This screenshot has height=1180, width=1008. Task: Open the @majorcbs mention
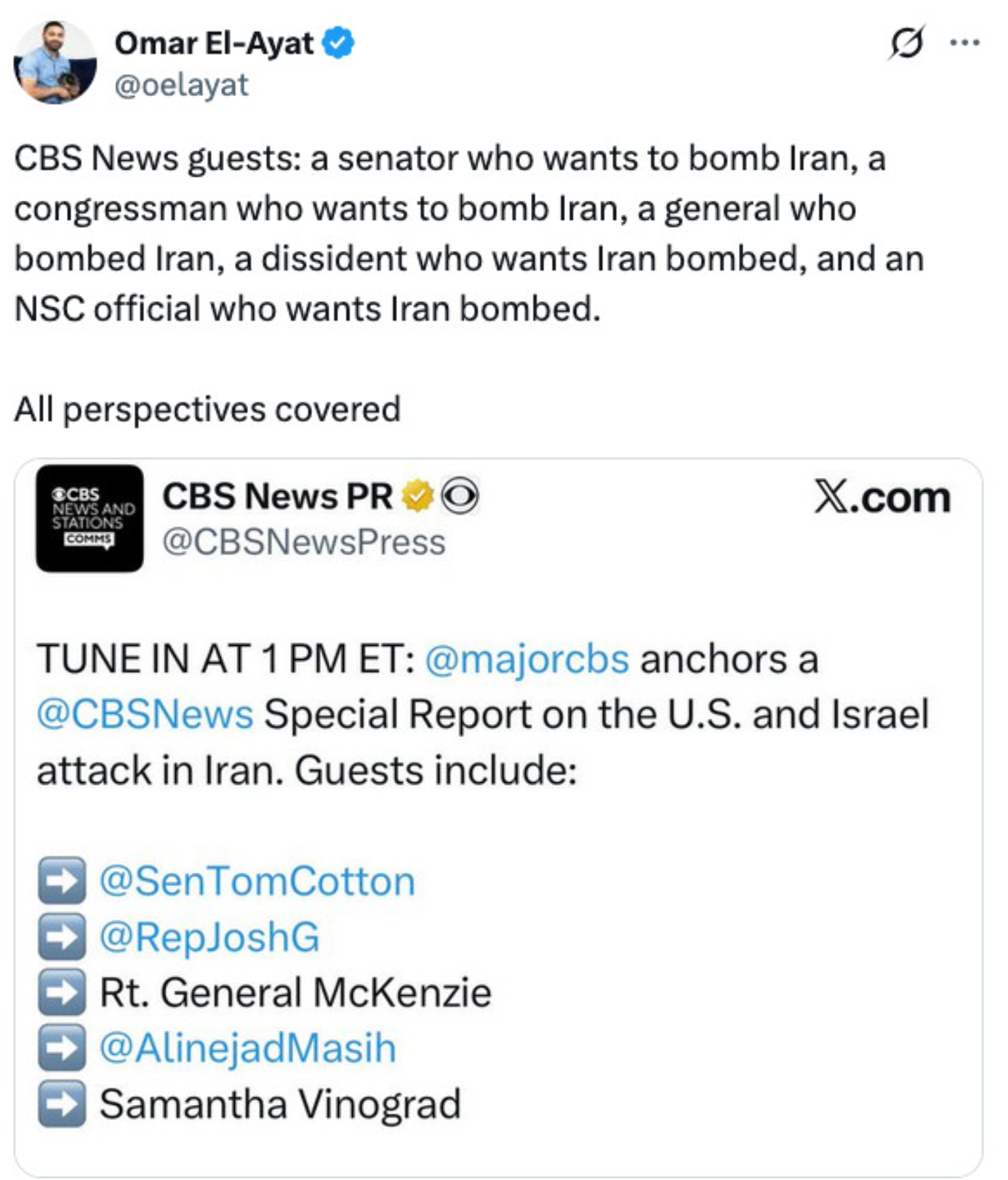click(x=527, y=659)
